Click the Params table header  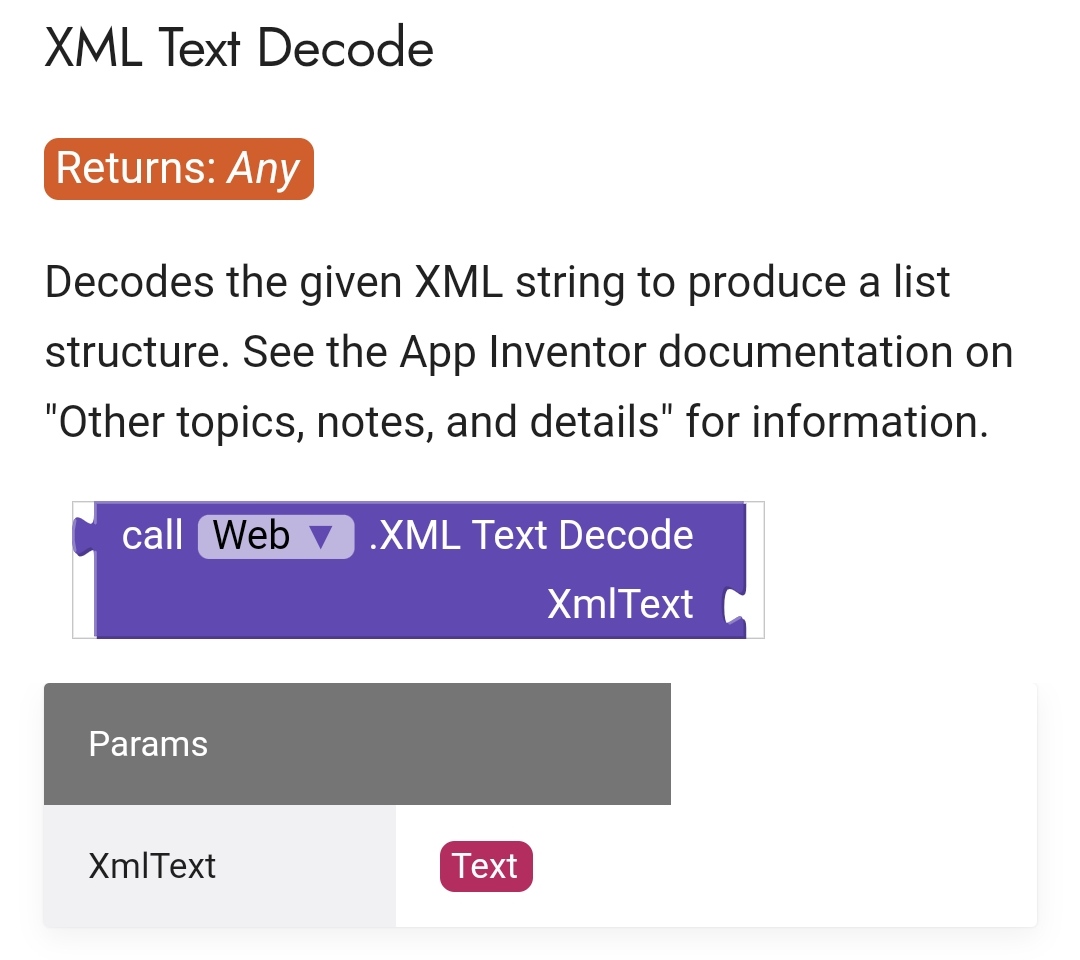(357, 744)
